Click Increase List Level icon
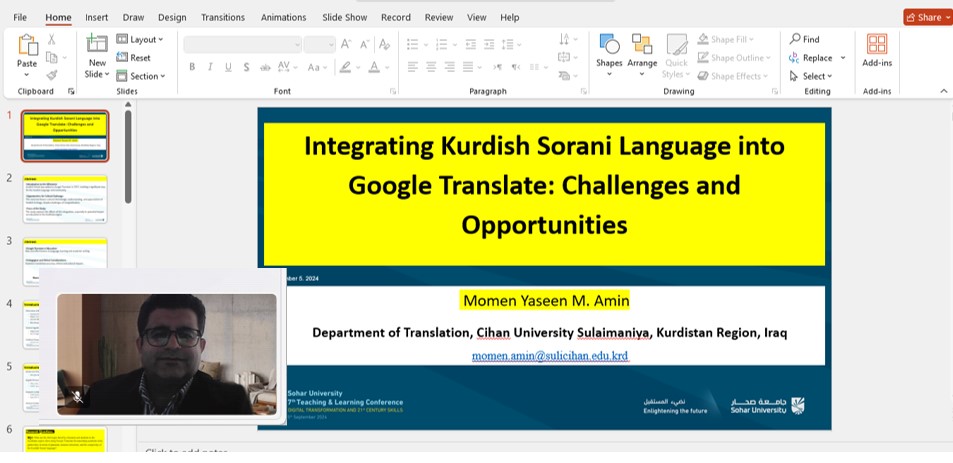This screenshot has width=953, height=463. pyautogui.click(x=489, y=44)
